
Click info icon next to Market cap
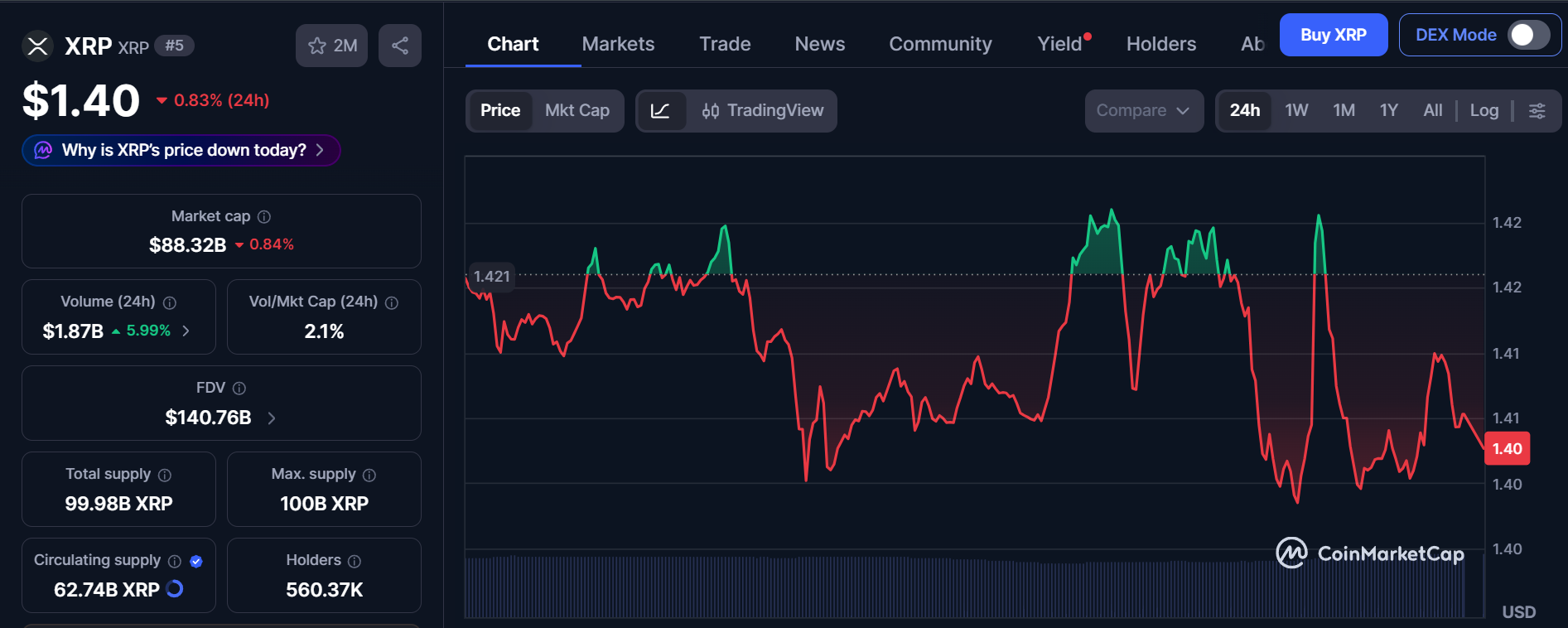coord(264,217)
